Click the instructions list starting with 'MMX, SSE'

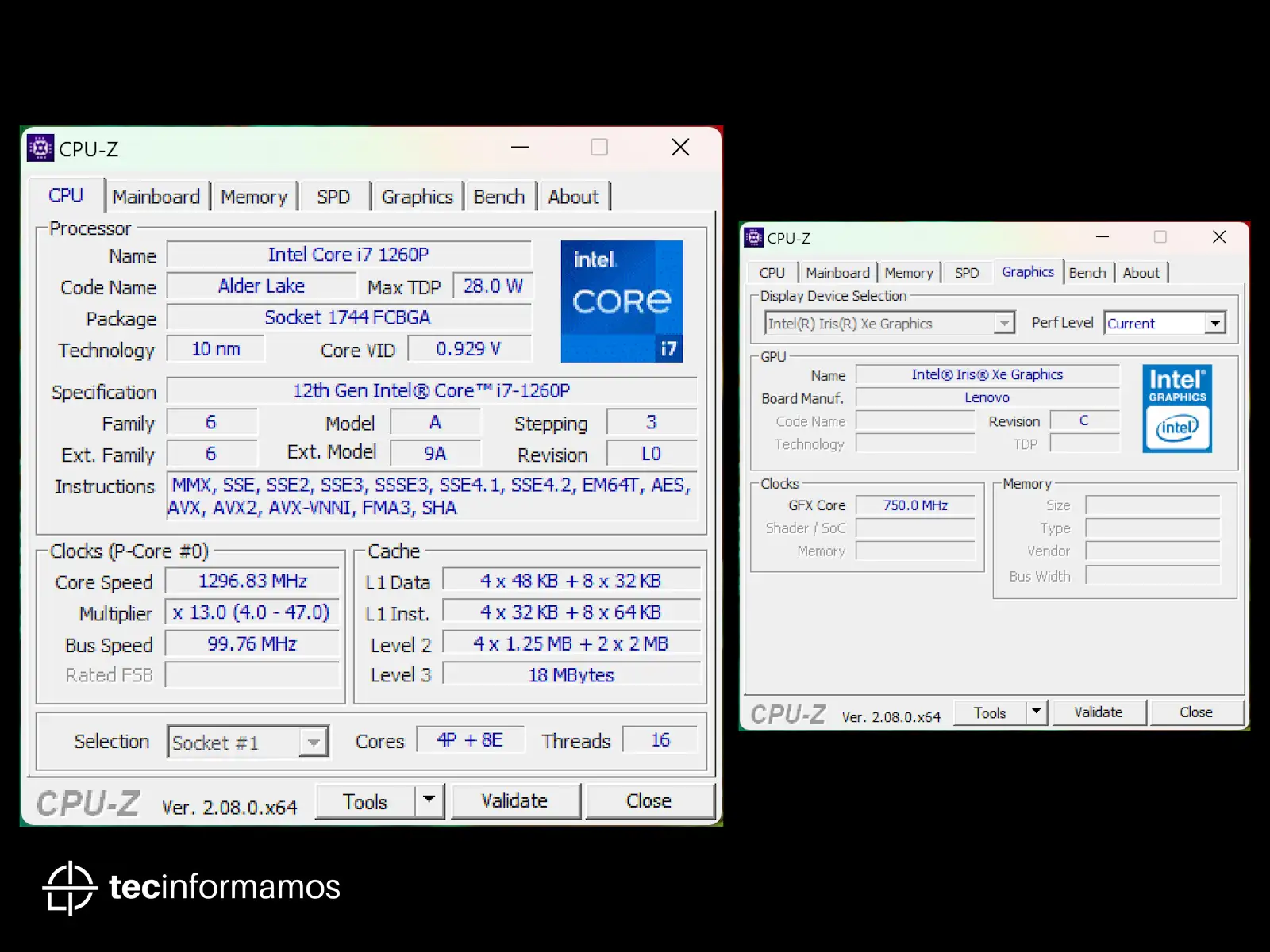tap(432, 496)
